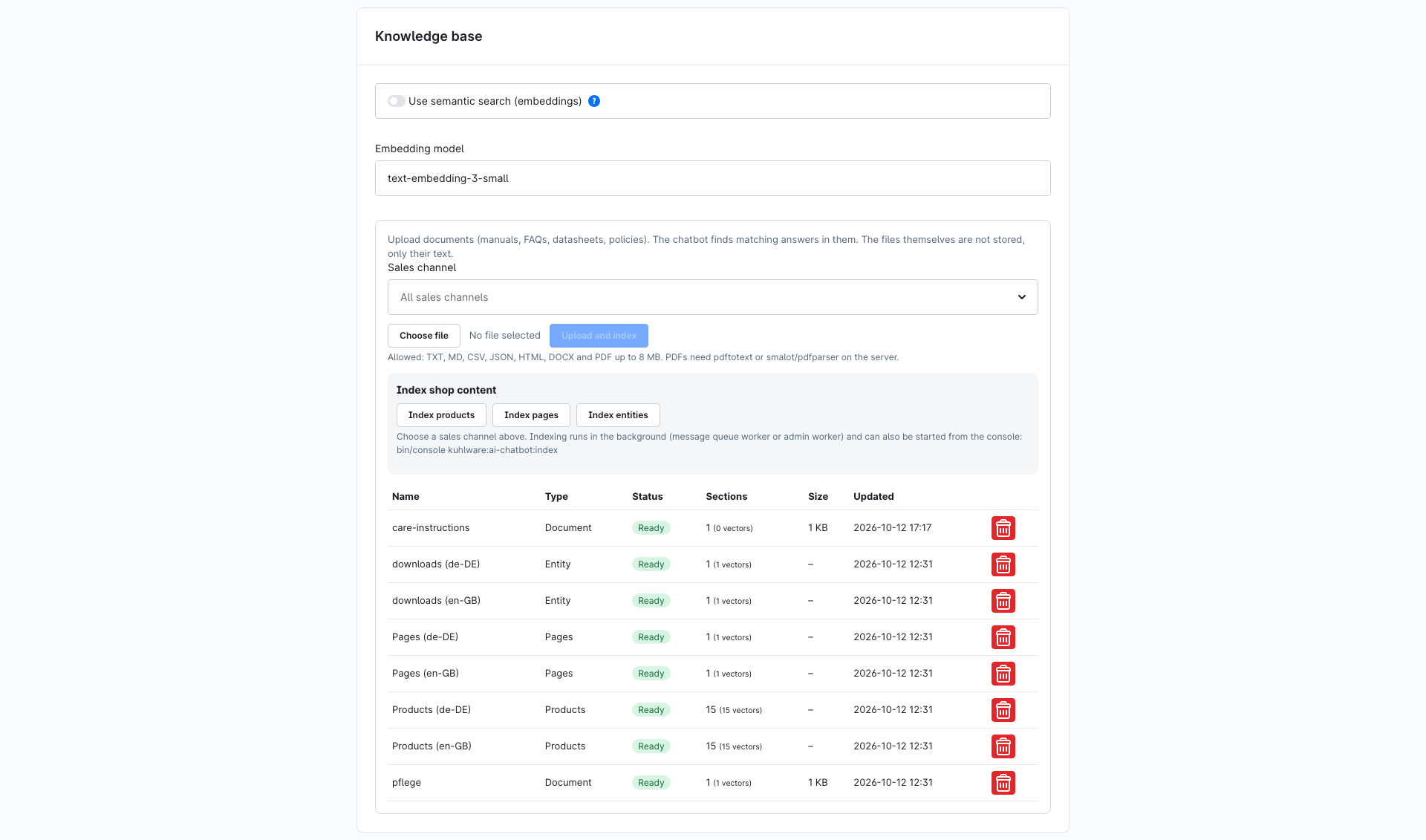Click Index entities button
Viewport: 1426px width, 840px height.
tap(618, 415)
